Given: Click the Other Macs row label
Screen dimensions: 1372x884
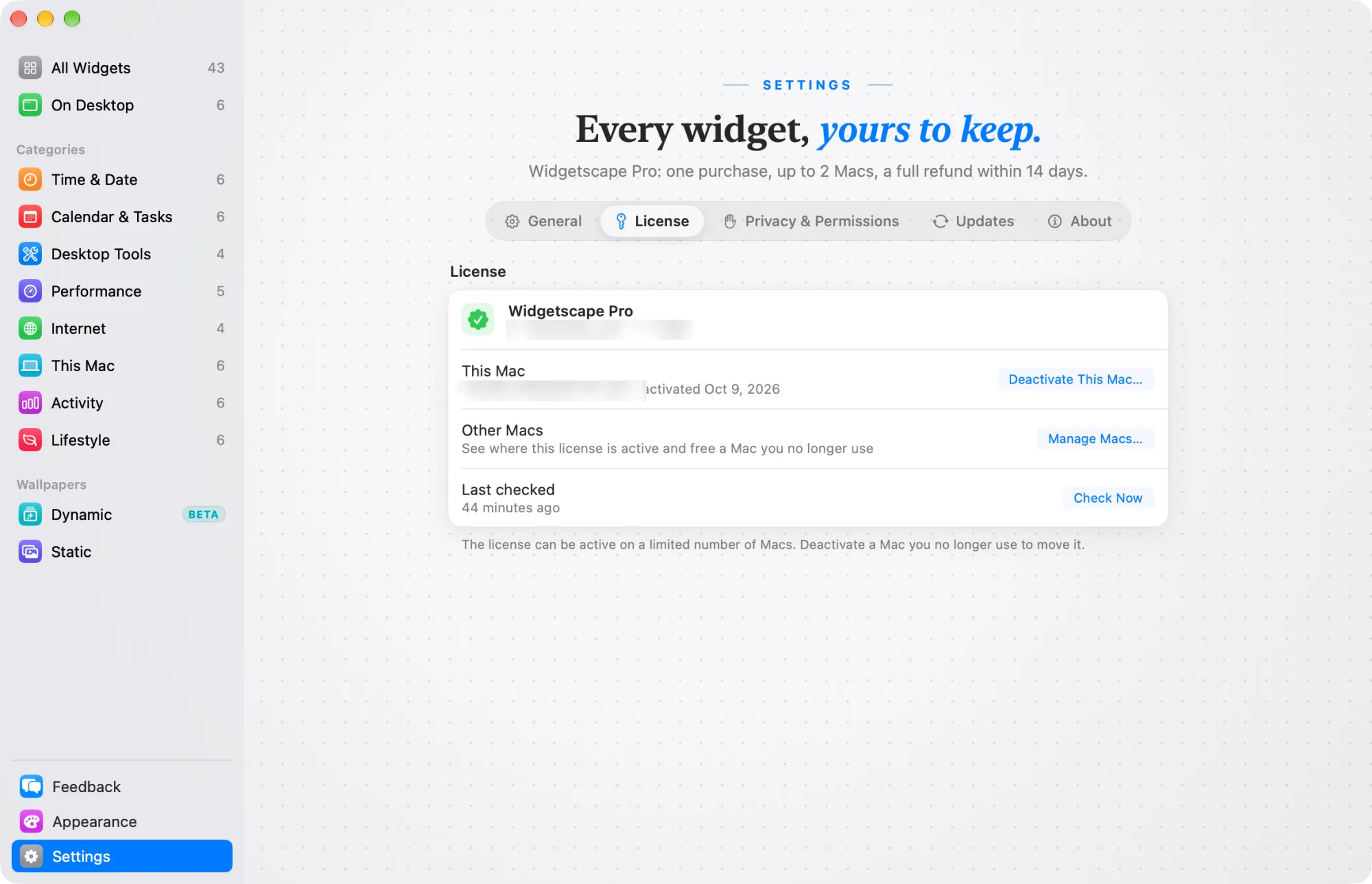Looking at the screenshot, I should click(502, 430).
